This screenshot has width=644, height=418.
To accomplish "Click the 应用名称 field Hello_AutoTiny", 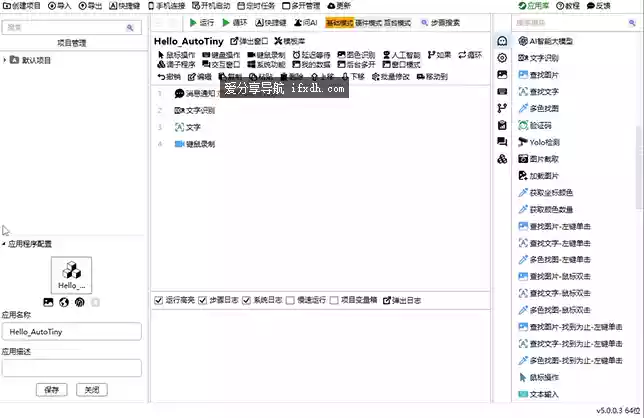I will 72,332.
